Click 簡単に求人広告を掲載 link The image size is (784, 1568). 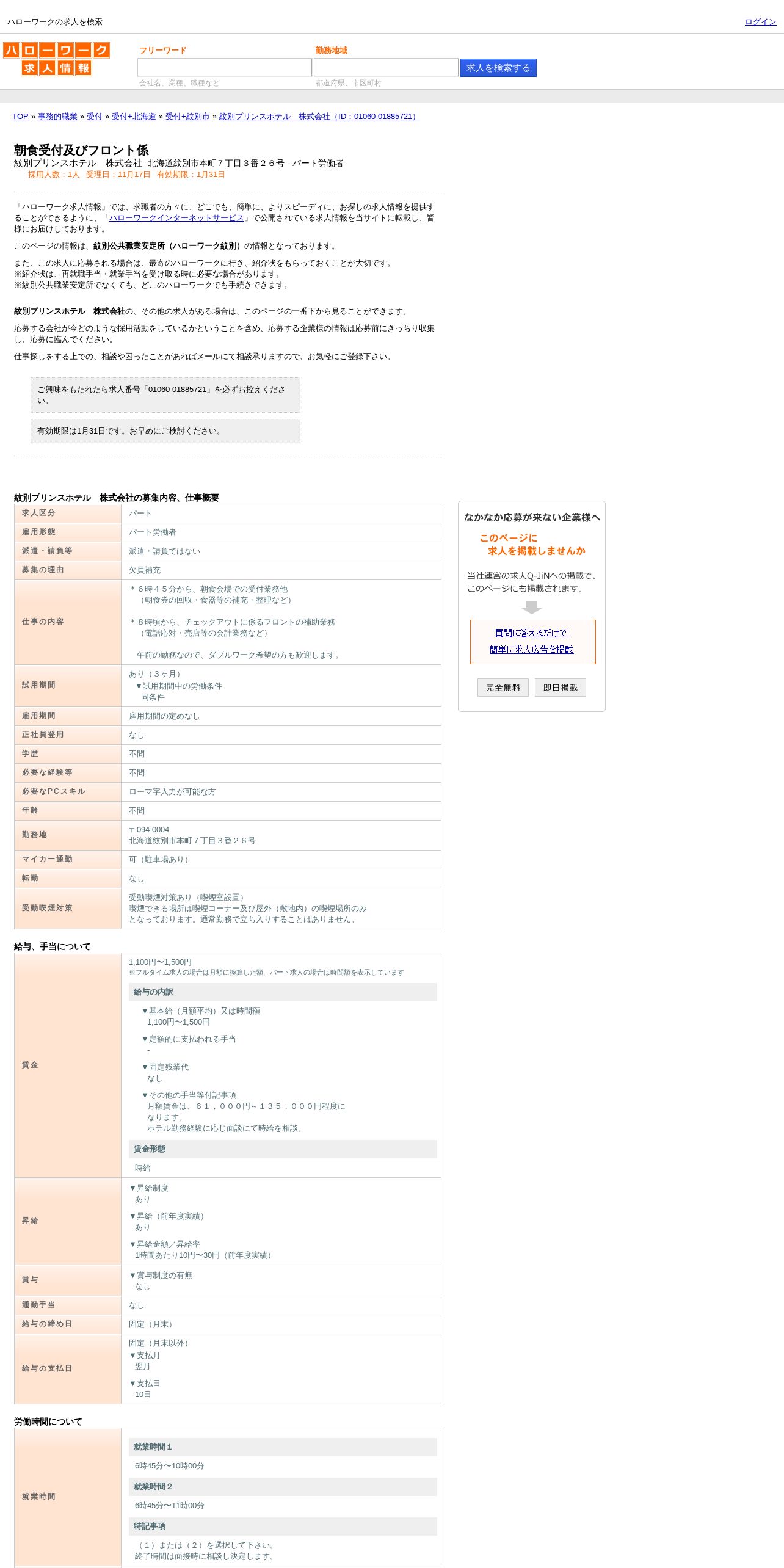[x=531, y=650]
